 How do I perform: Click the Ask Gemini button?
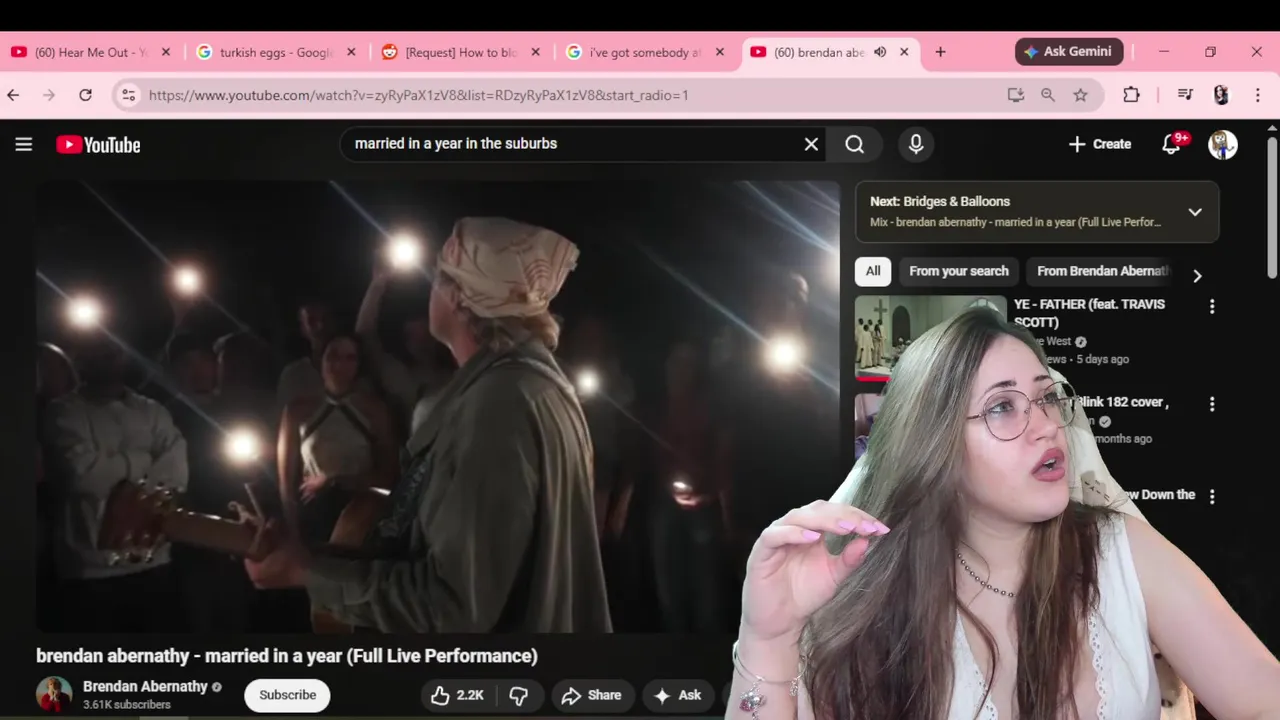(x=1069, y=52)
